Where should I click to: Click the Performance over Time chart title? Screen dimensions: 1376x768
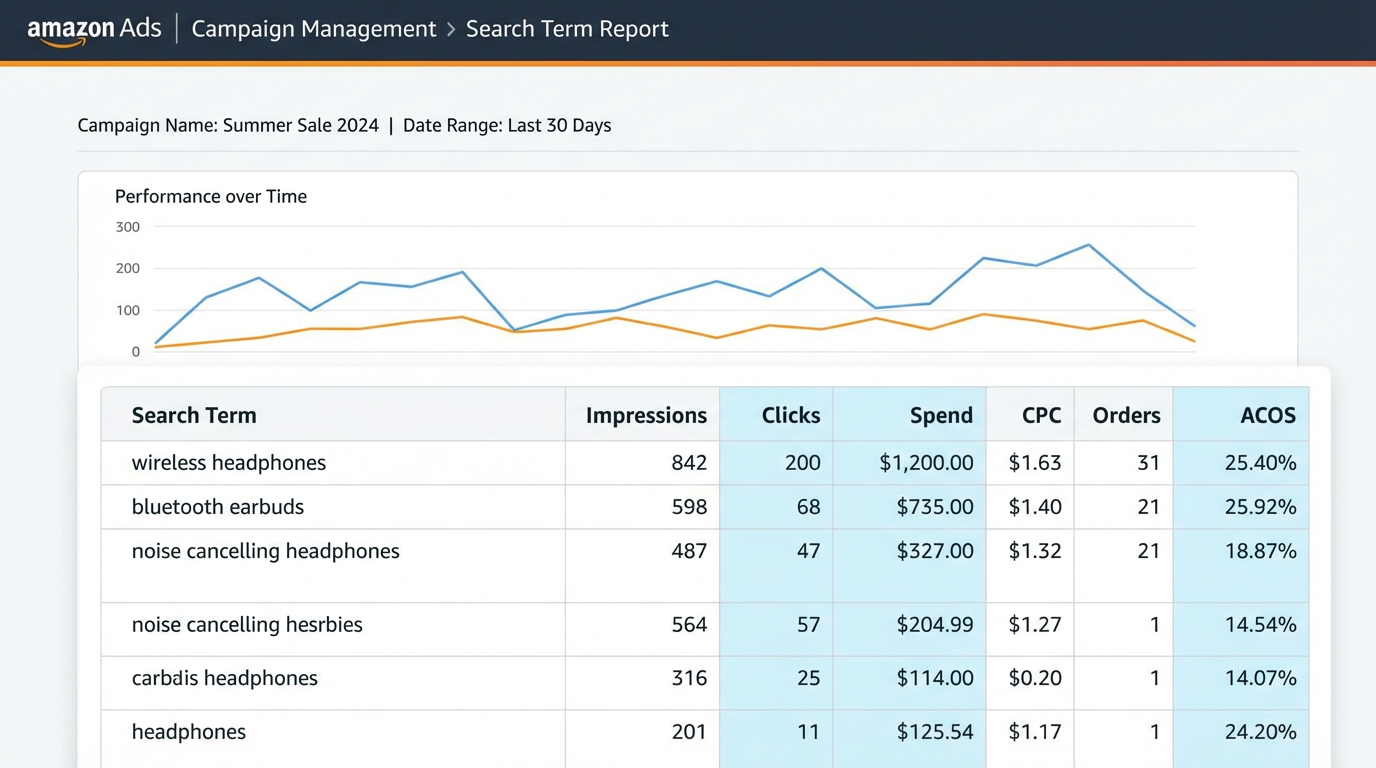tap(210, 196)
